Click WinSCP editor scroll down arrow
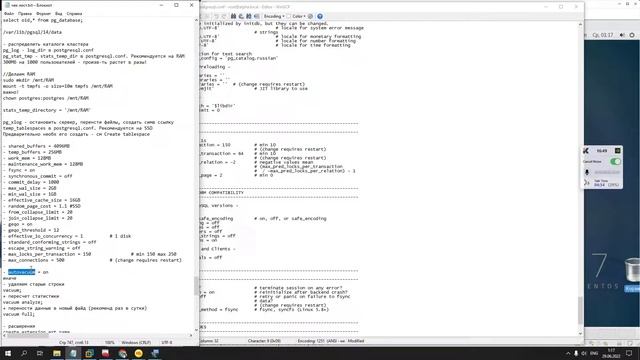This screenshot has height=360, width=640. pos(580,333)
